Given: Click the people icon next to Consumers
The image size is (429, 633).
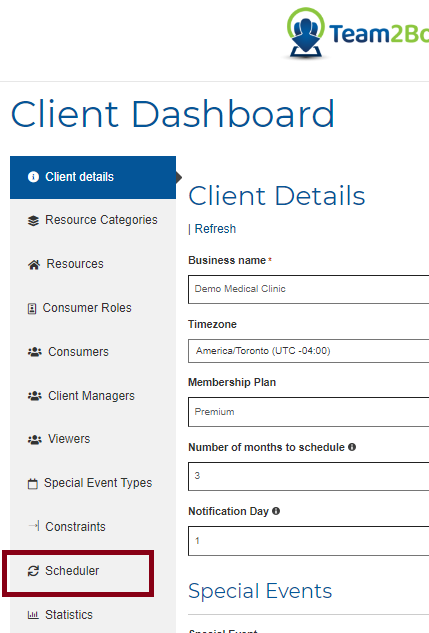Looking at the screenshot, I should tap(35, 352).
